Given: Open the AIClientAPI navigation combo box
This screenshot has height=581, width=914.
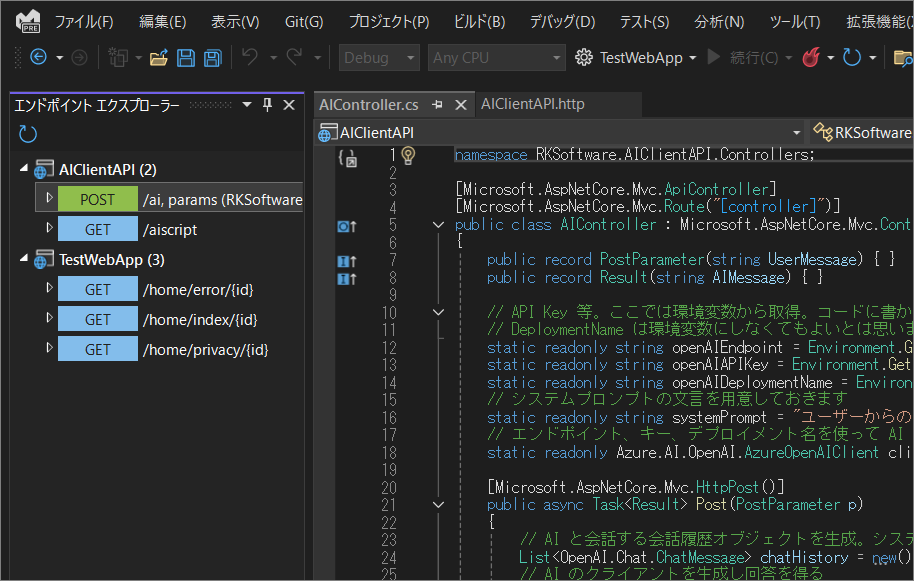Looking at the screenshot, I should [561, 132].
